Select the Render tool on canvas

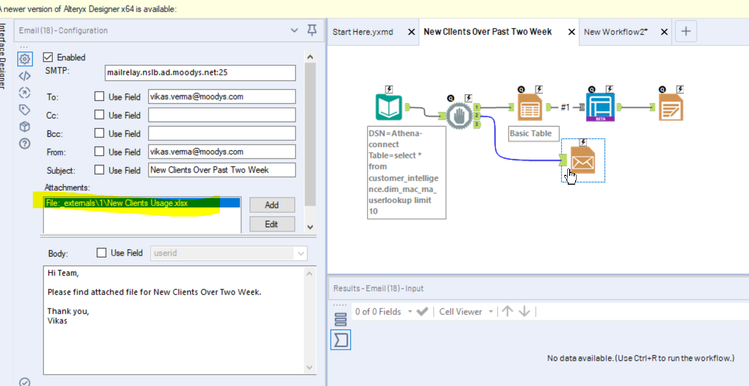tap(671, 107)
